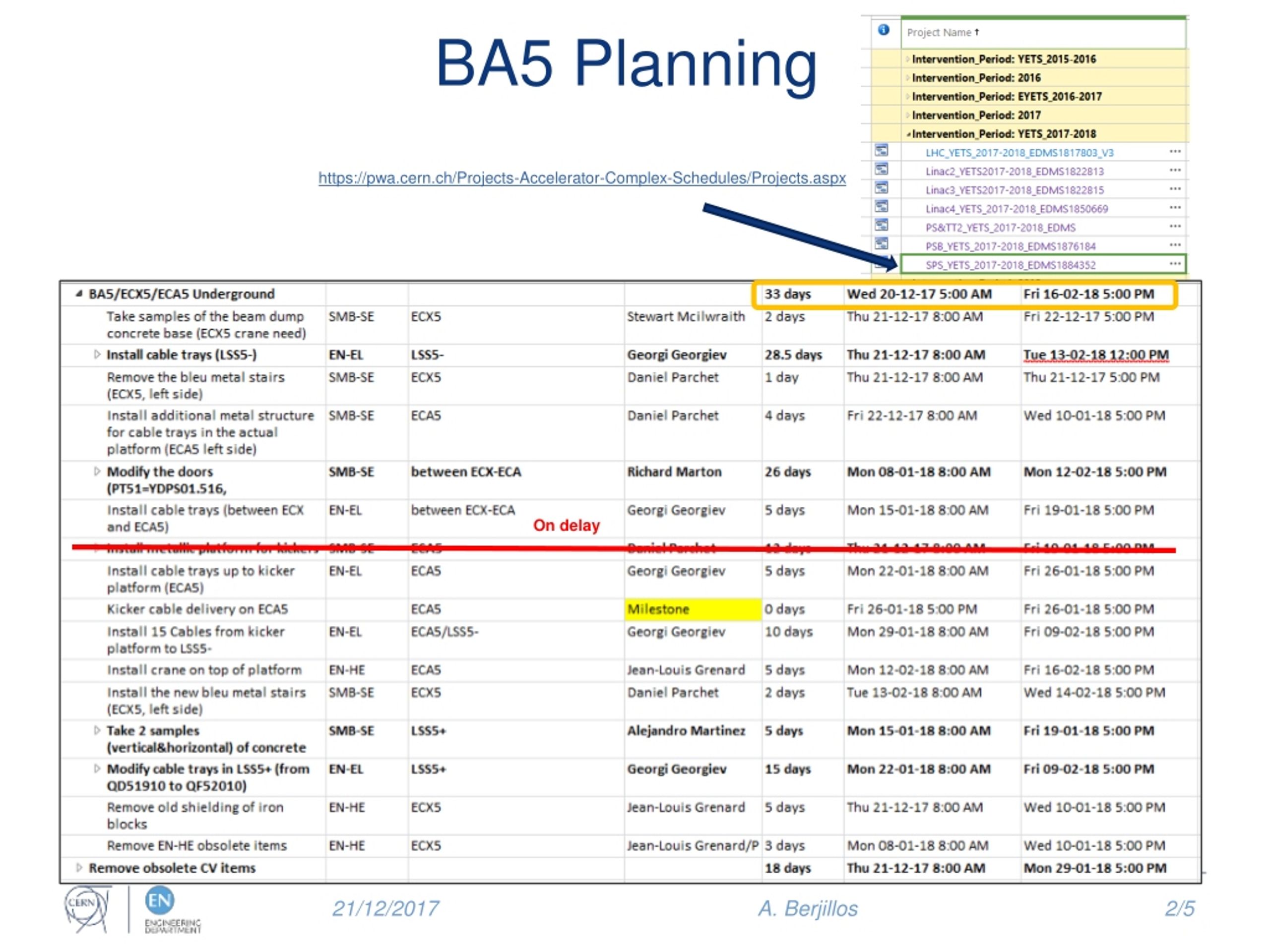This screenshot has height=952, width=1270.
Task: Click the project icon beside PS&TT2_YETS row
Action: (881, 225)
